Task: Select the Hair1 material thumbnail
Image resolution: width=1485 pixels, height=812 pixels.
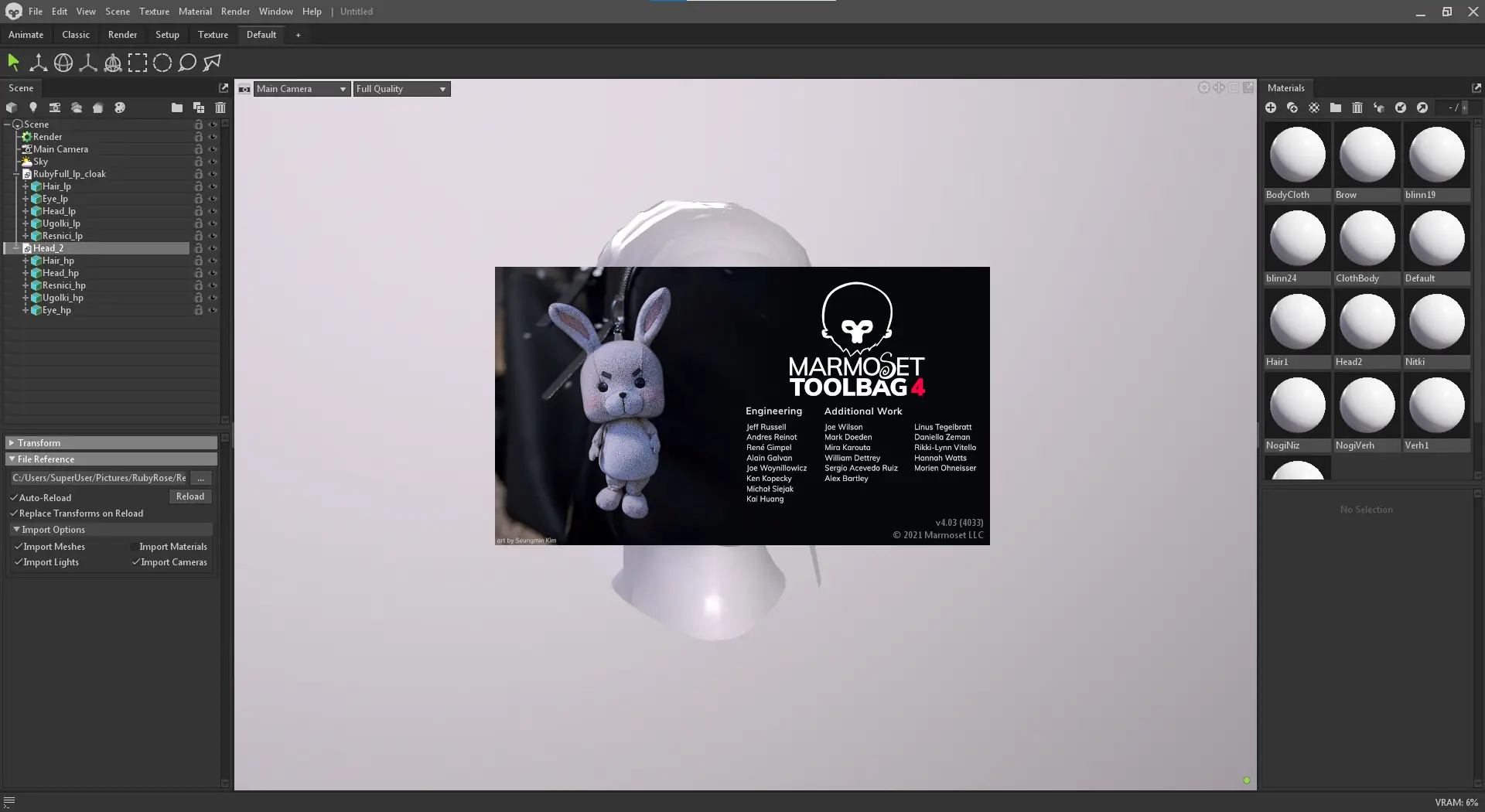Action: point(1298,322)
